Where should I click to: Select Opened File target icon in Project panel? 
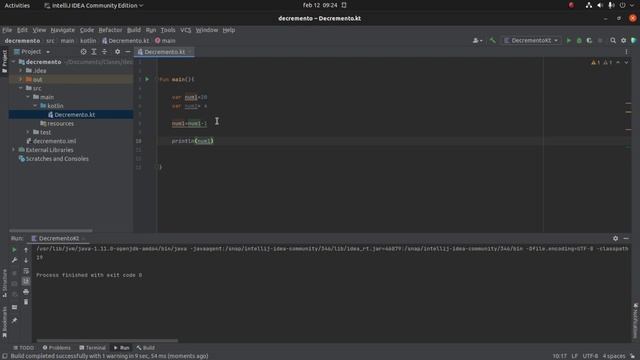point(83,52)
